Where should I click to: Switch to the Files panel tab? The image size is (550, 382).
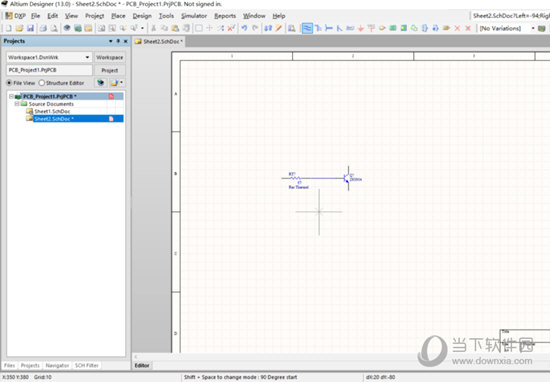[10, 365]
